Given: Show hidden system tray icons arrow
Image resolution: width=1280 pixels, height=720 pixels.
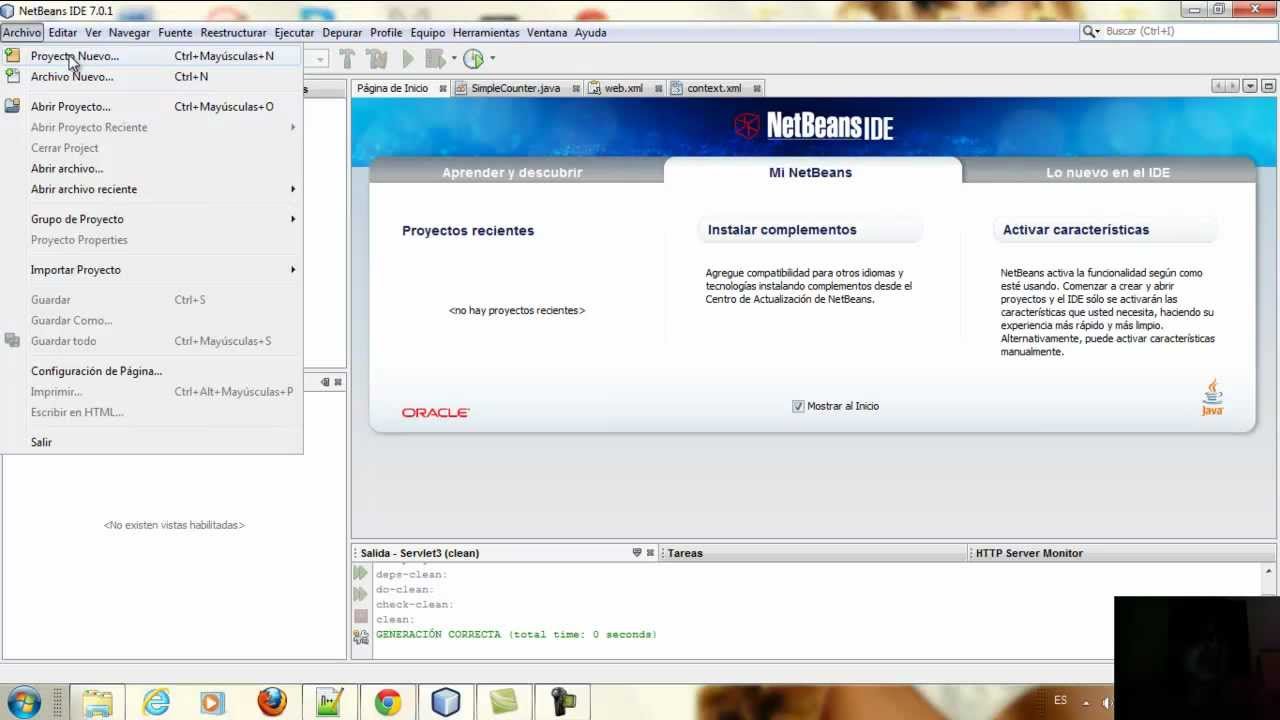Looking at the screenshot, I should pos(1086,702).
